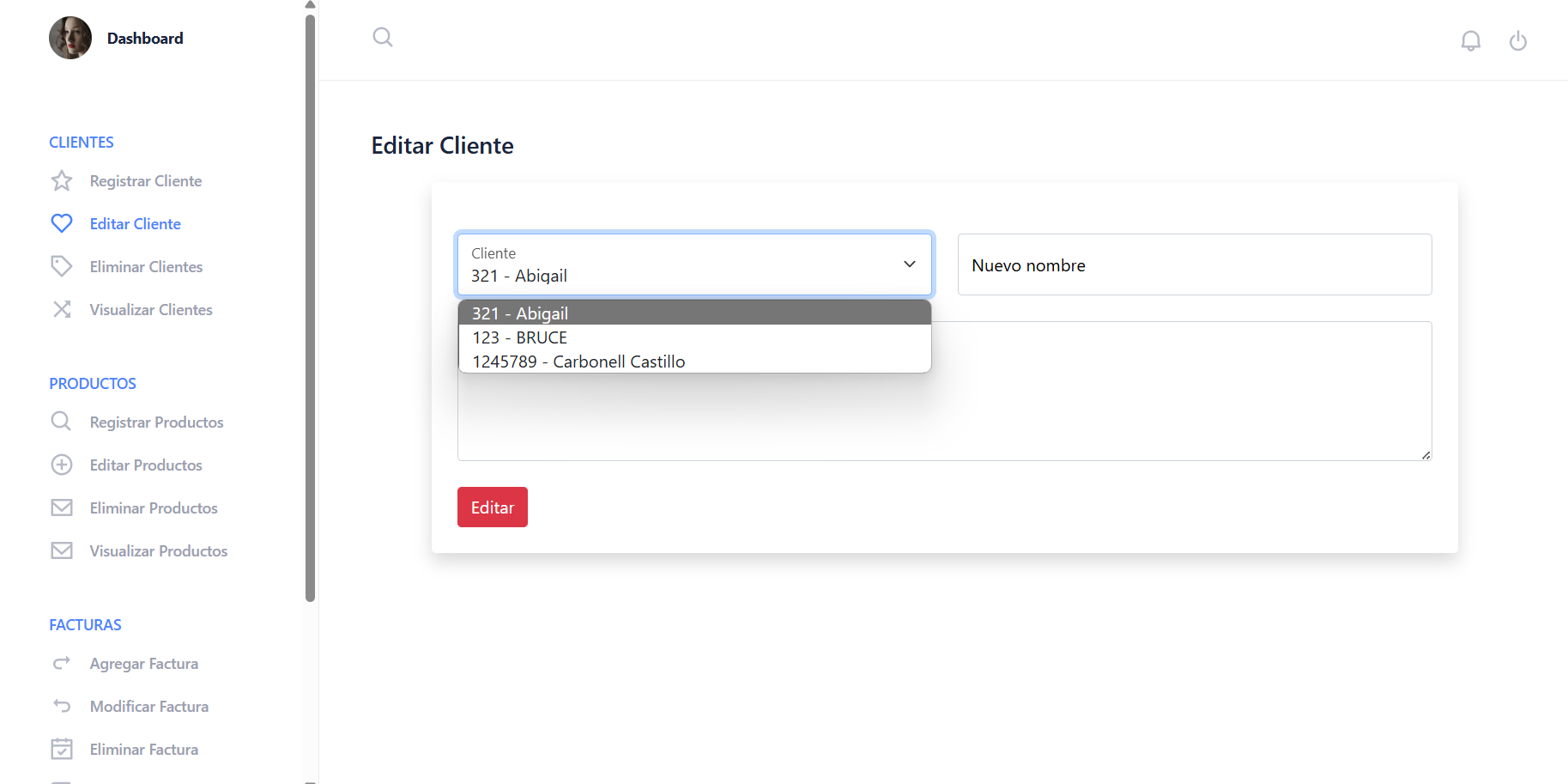Click the tag icon for Eliminar Clientes
The image size is (1568, 784).
coord(62,266)
